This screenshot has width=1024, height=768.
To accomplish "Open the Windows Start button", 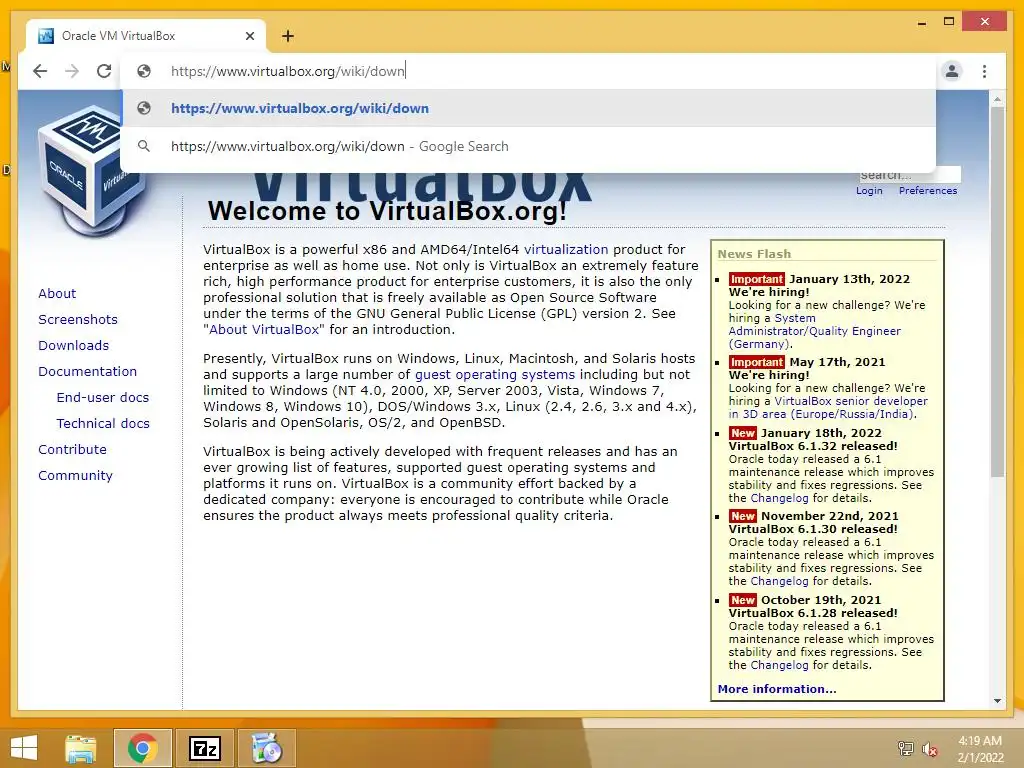I will coord(24,748).
